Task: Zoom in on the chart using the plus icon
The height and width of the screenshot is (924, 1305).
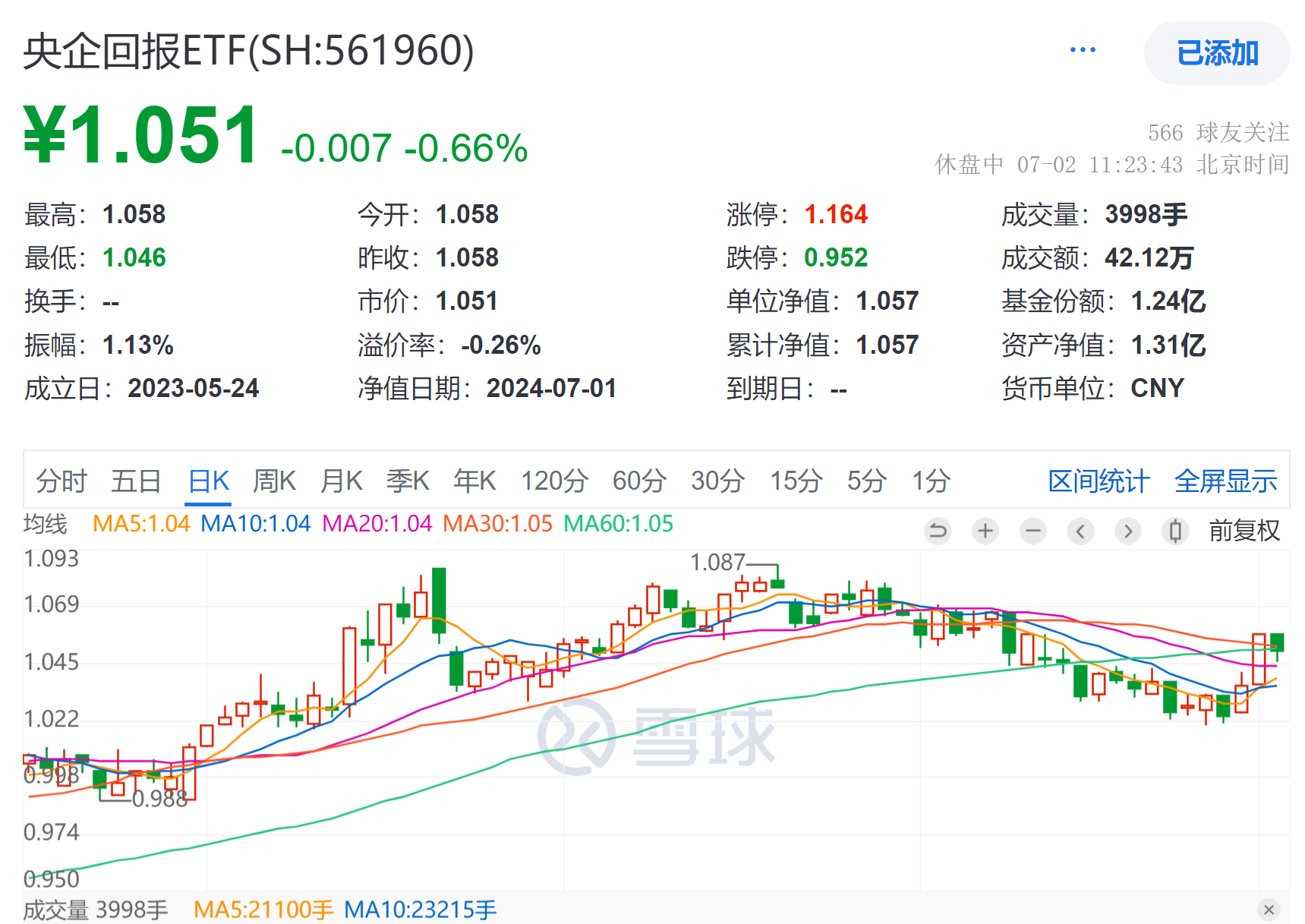Action: (985, 531)
